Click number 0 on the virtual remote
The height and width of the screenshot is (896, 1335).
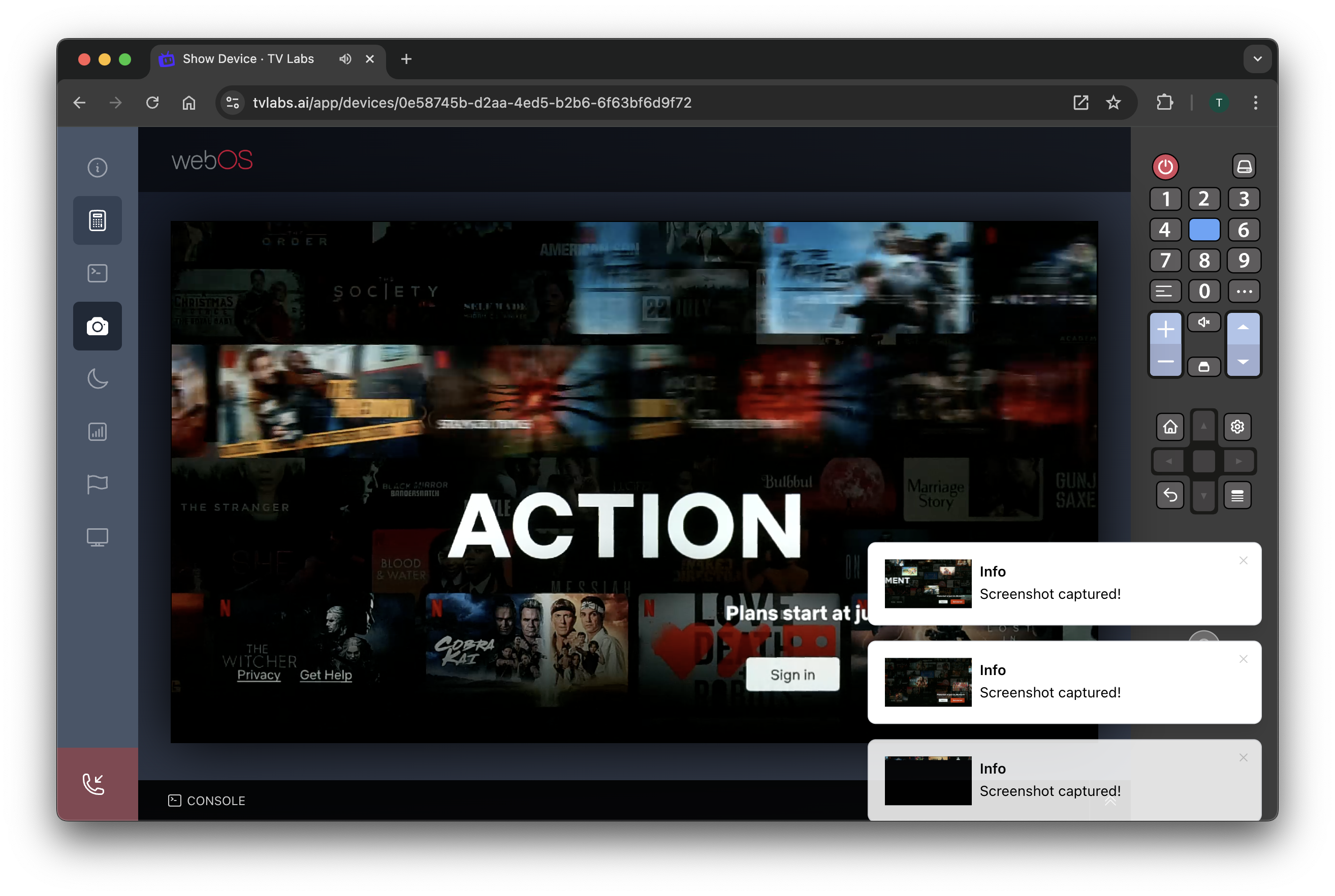click(x=1204, y=292)
